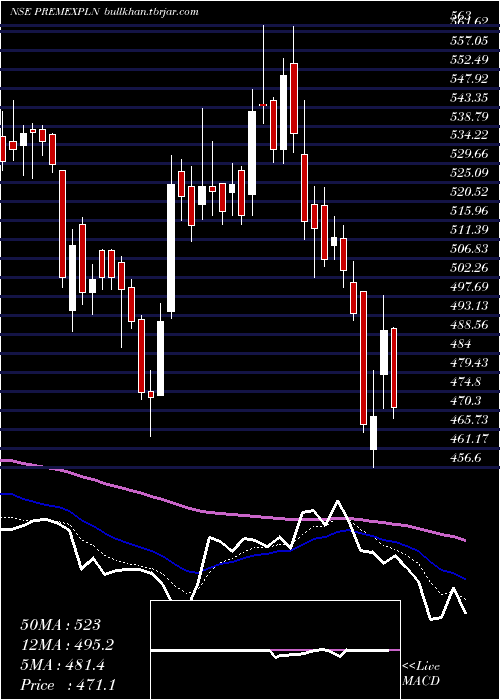500x700 pixels.
Task: Click the 502.26 price axis label
Action: (468, 268)
